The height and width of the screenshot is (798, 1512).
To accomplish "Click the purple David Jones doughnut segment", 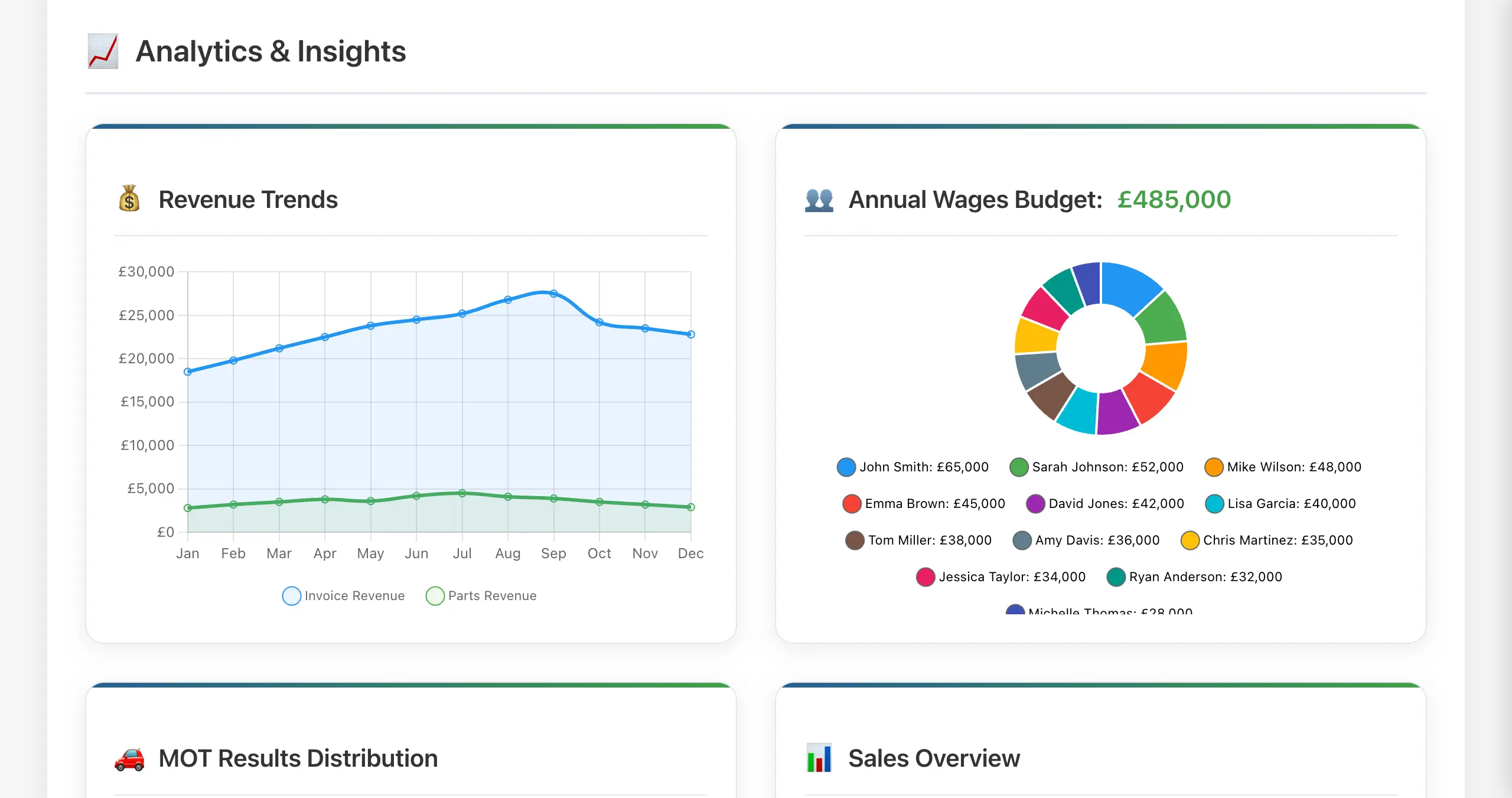I will 1116,412.
